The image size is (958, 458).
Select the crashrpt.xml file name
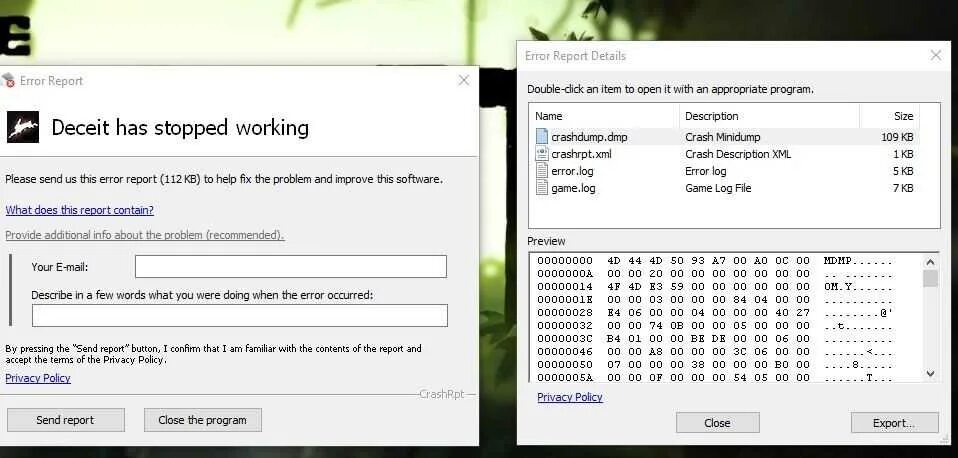pyautogui.click(x=581, y=154)
